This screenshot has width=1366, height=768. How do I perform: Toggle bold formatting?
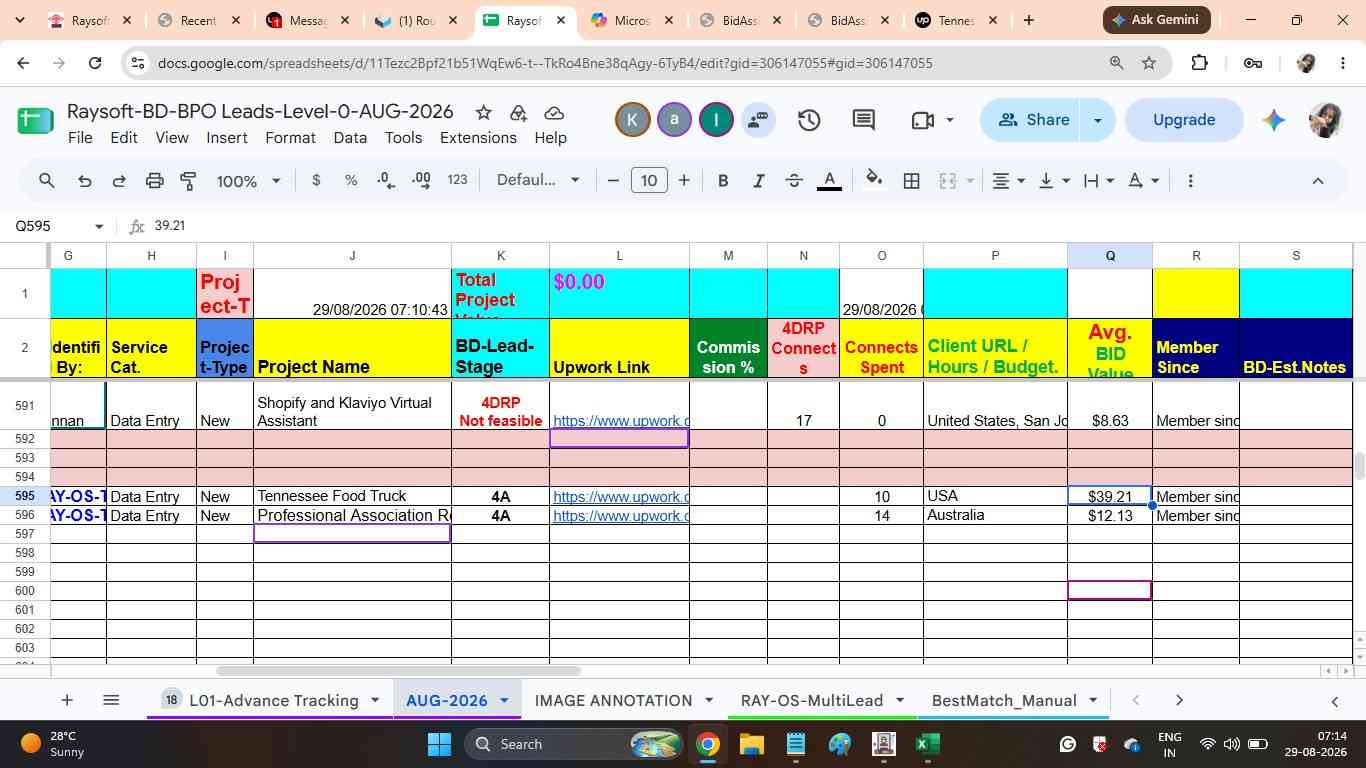tap(723, 181)
